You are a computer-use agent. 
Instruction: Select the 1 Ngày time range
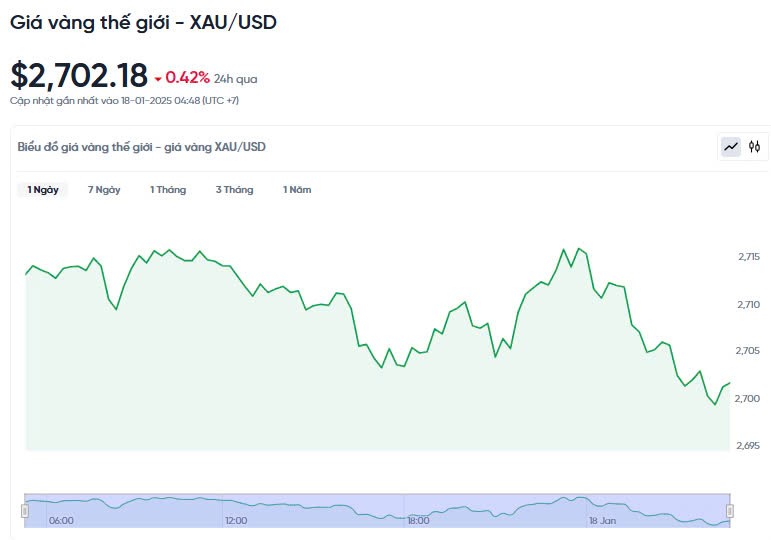(43, 190)
